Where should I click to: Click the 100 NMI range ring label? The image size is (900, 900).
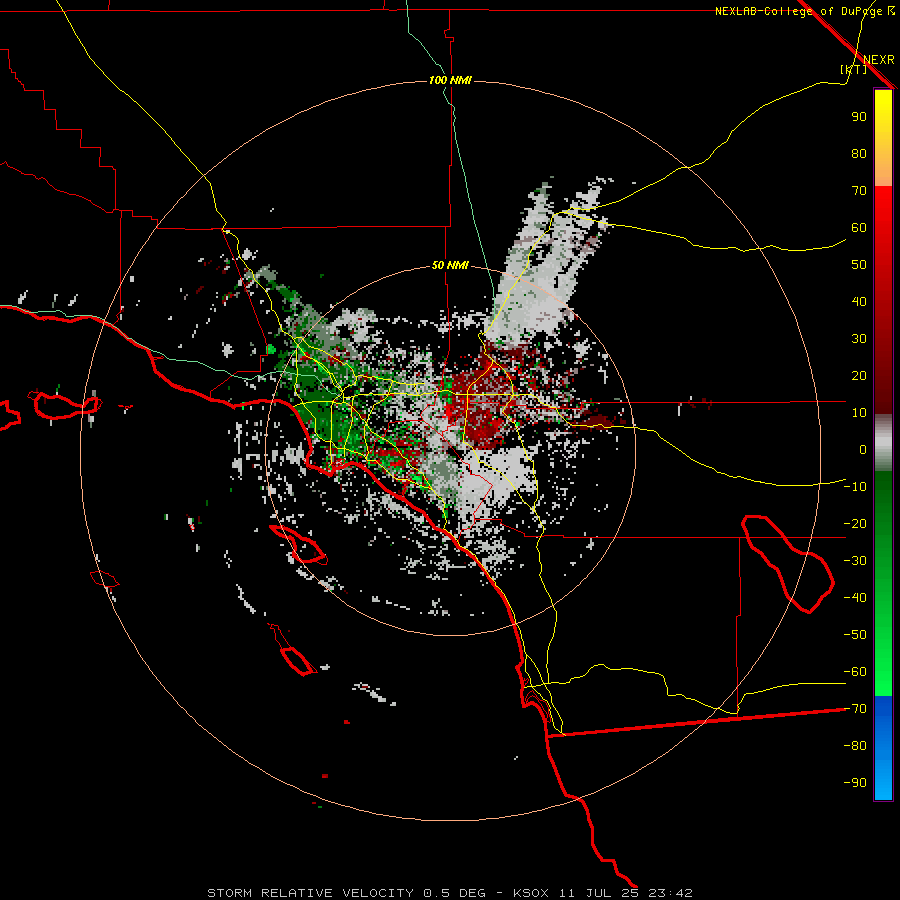[450, 80]
